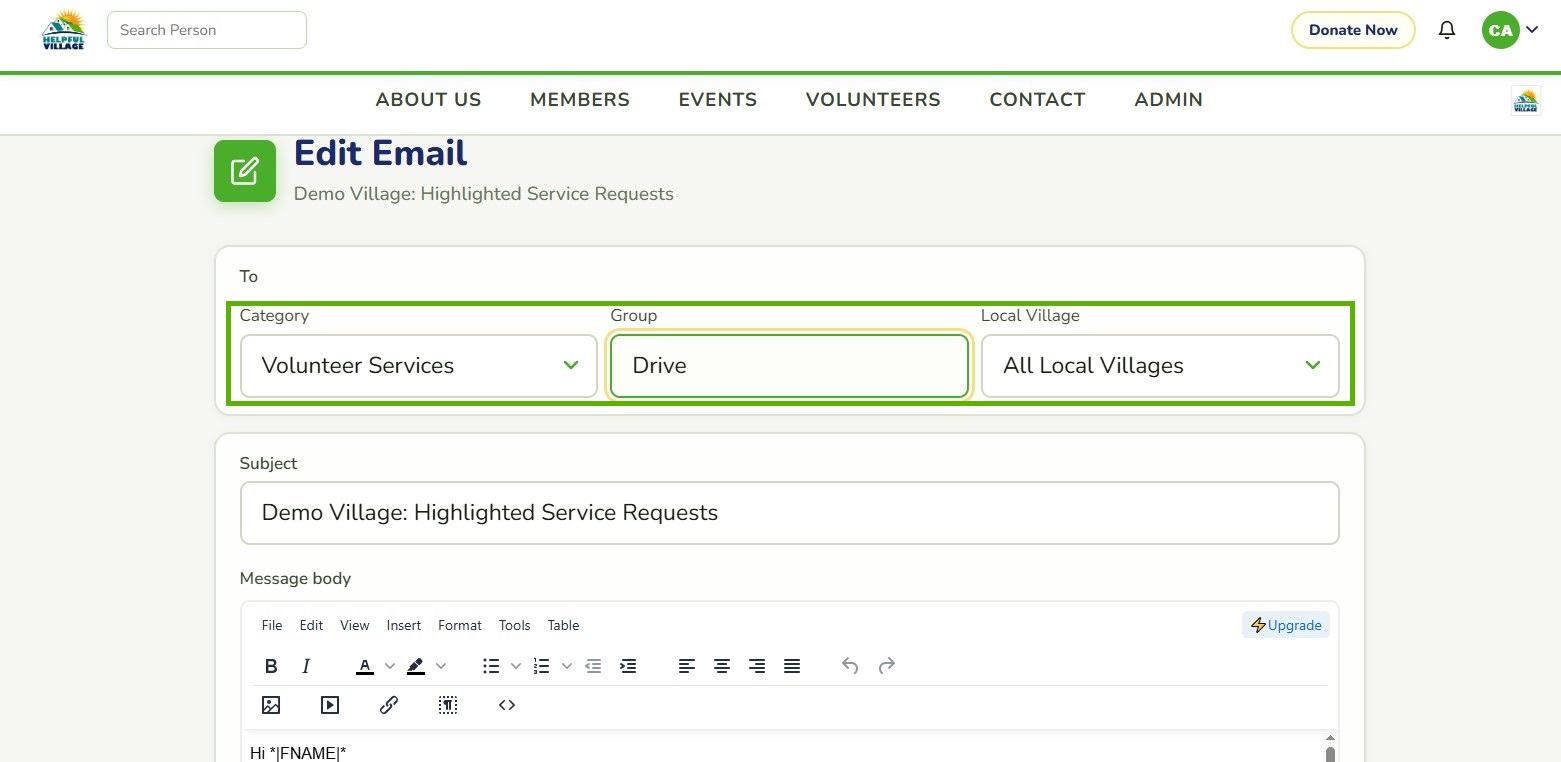Insert media video into message
Viewport: 1561px width, 762px height.
pyautogui.click(x=330, y=705)
